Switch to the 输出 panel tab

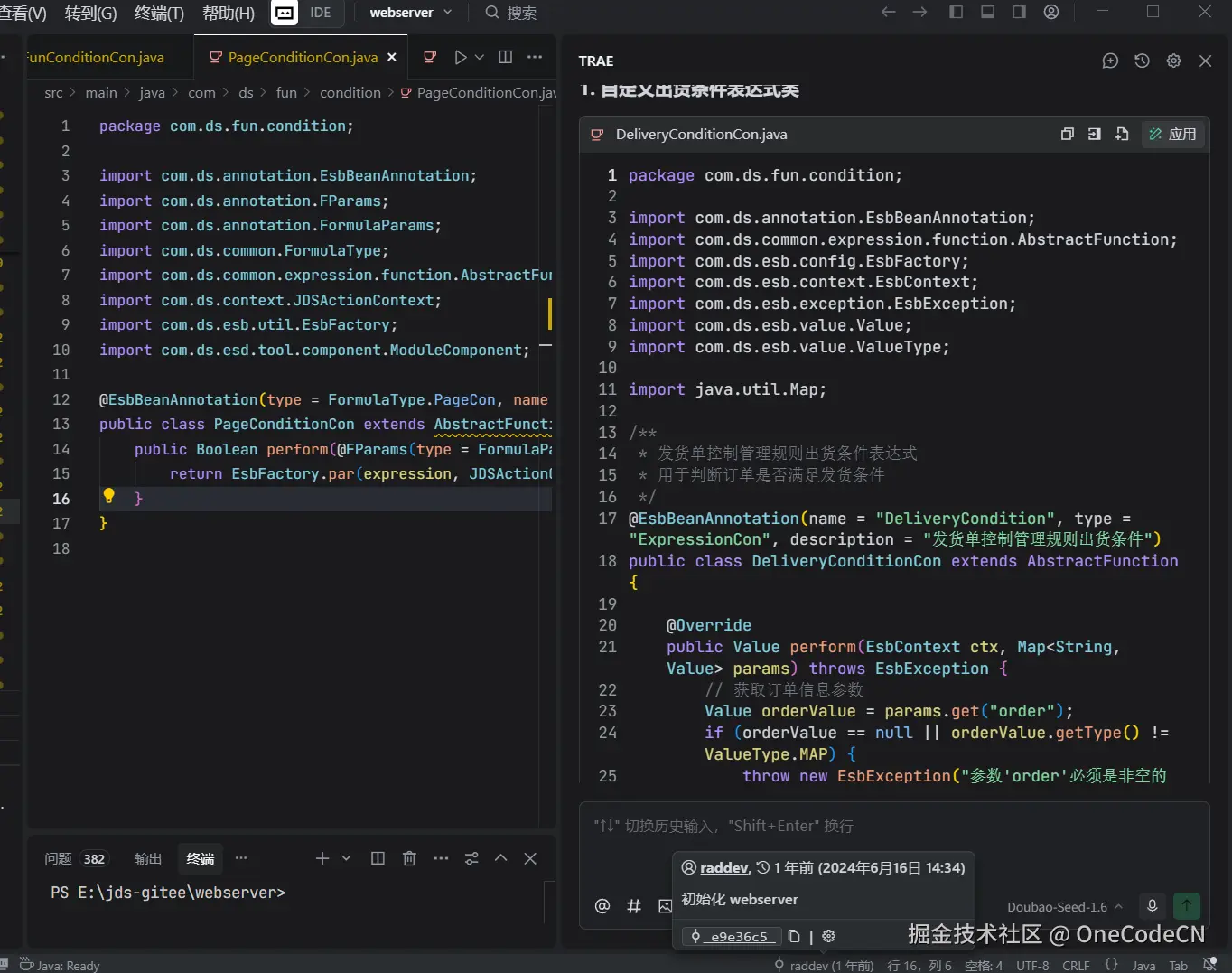click(x=148, y=858)
